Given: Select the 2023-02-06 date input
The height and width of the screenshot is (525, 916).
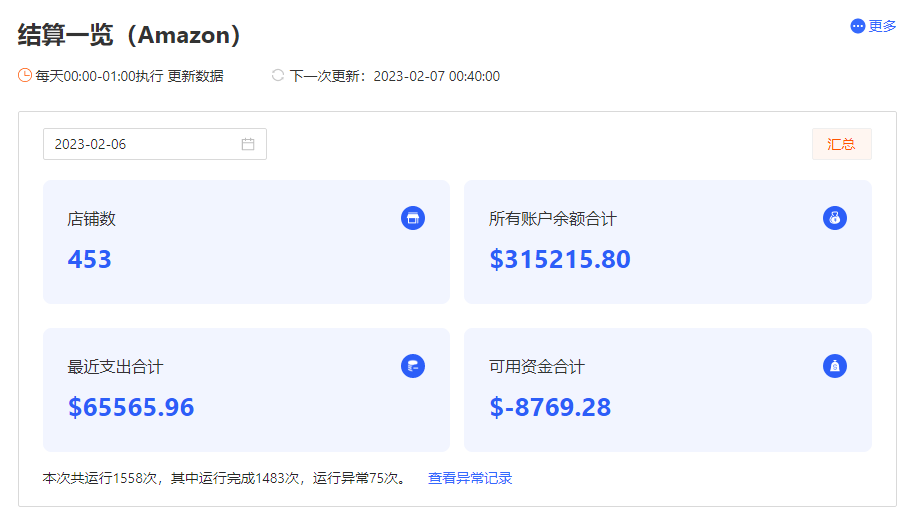Looking at the screenshot, I should tap(155, 144).
